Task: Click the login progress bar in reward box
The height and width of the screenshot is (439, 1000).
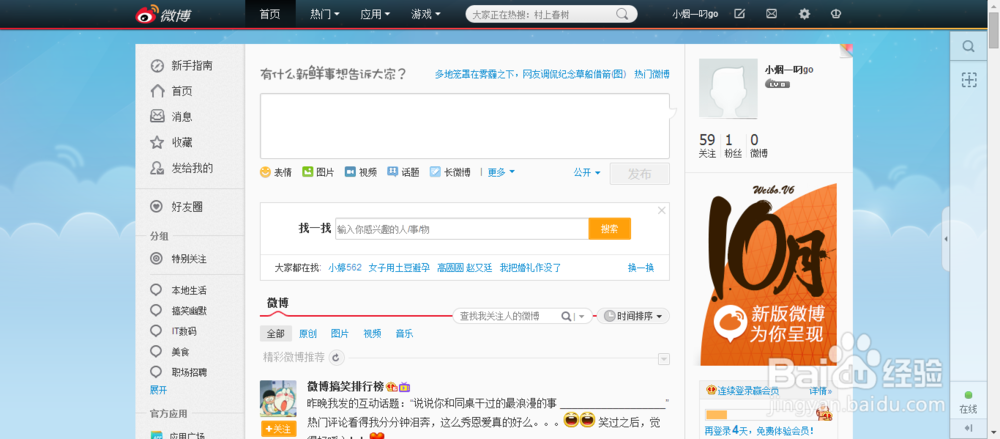Action: (x=761, y=415)
